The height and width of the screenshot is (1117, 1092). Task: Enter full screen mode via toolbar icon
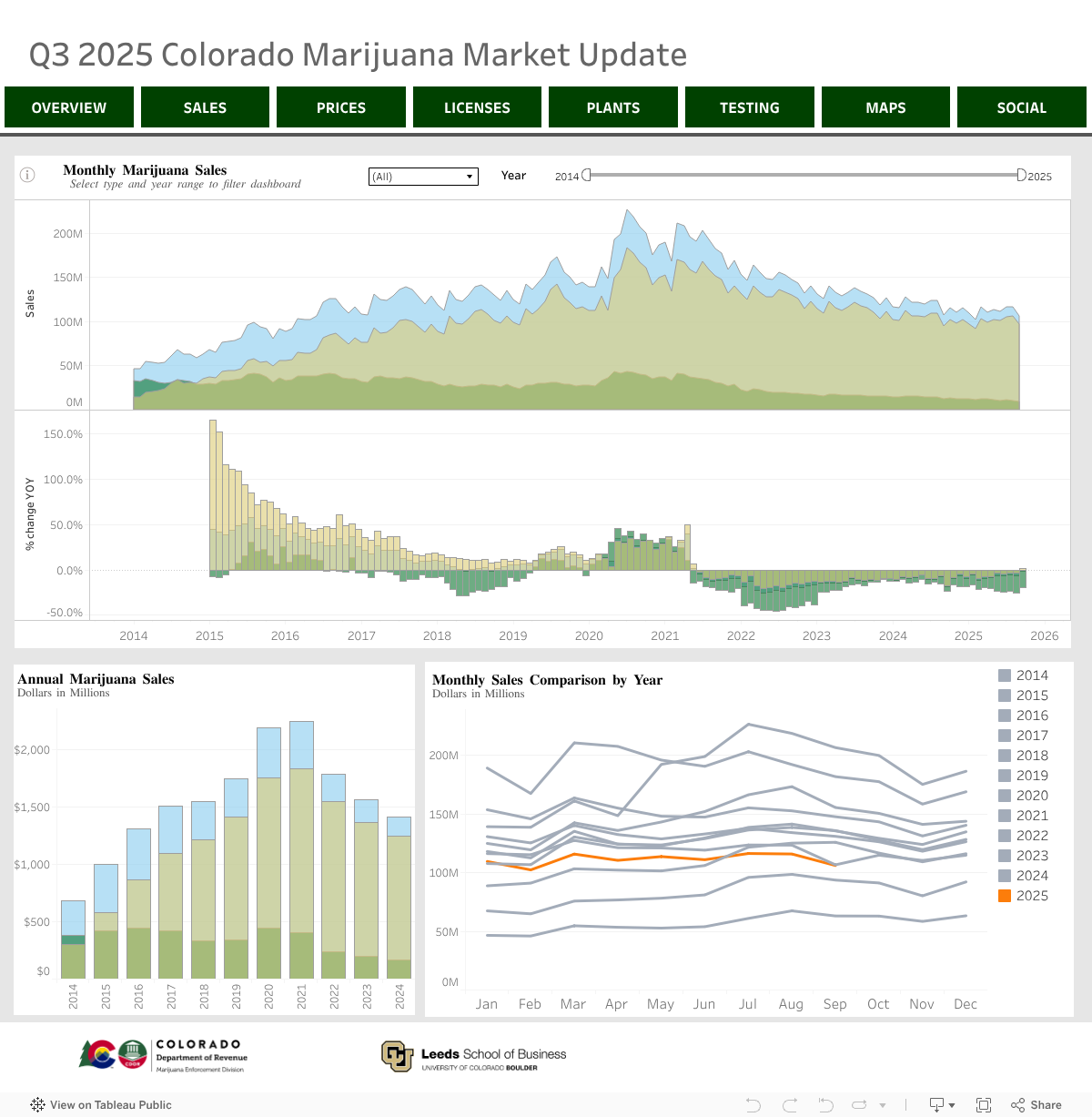tap(984, 1104)
